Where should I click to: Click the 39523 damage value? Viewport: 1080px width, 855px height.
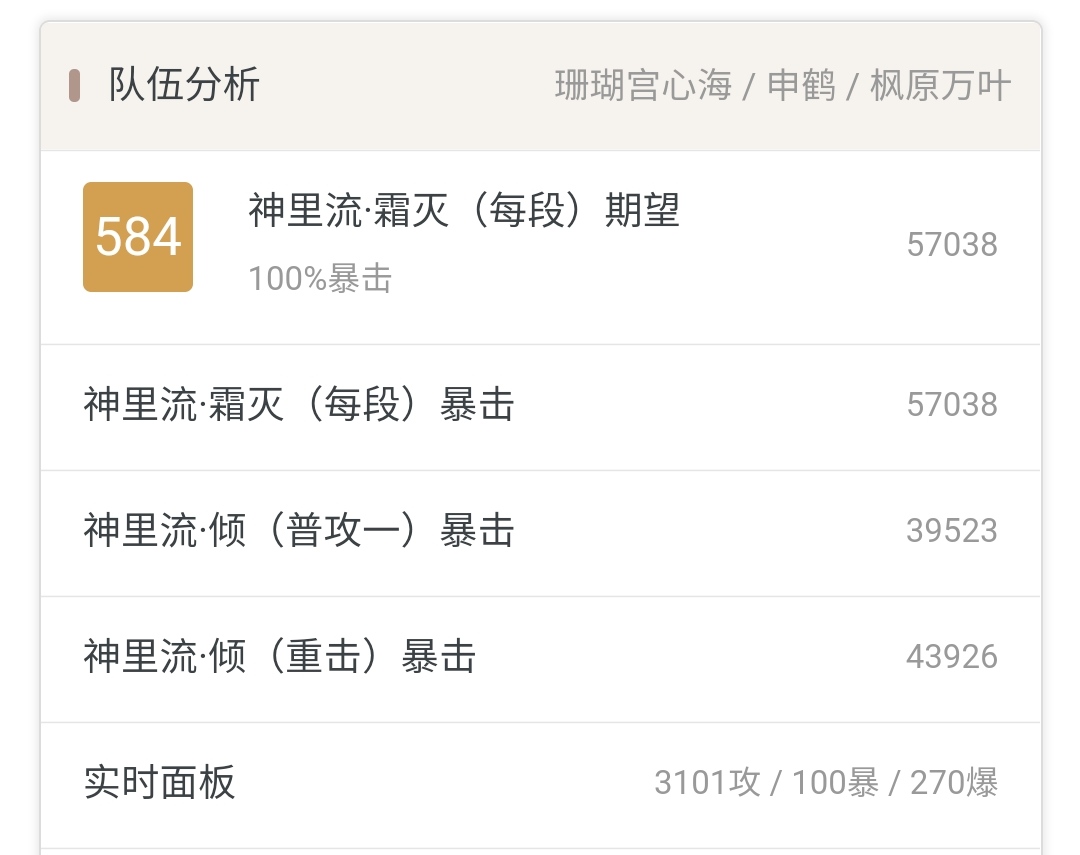click(952, 530)
